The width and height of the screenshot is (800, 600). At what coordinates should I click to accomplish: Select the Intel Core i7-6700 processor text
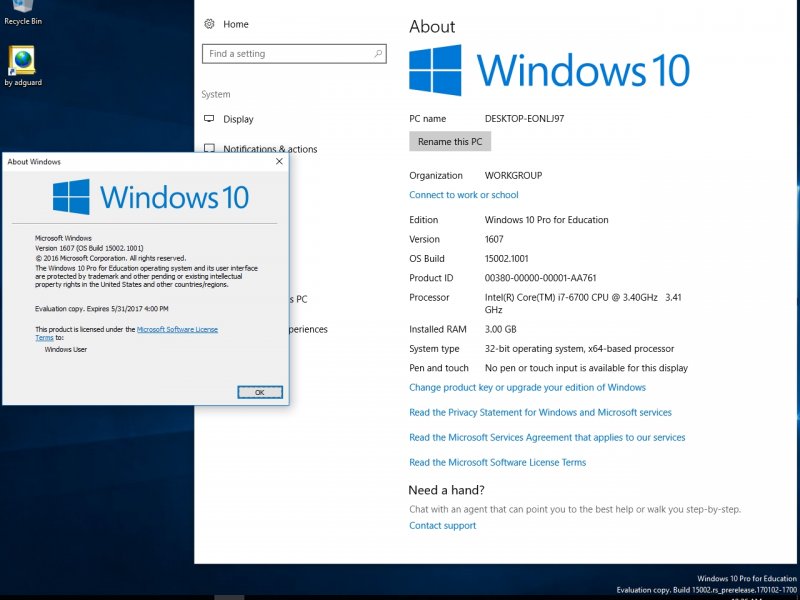pos(583,303)
